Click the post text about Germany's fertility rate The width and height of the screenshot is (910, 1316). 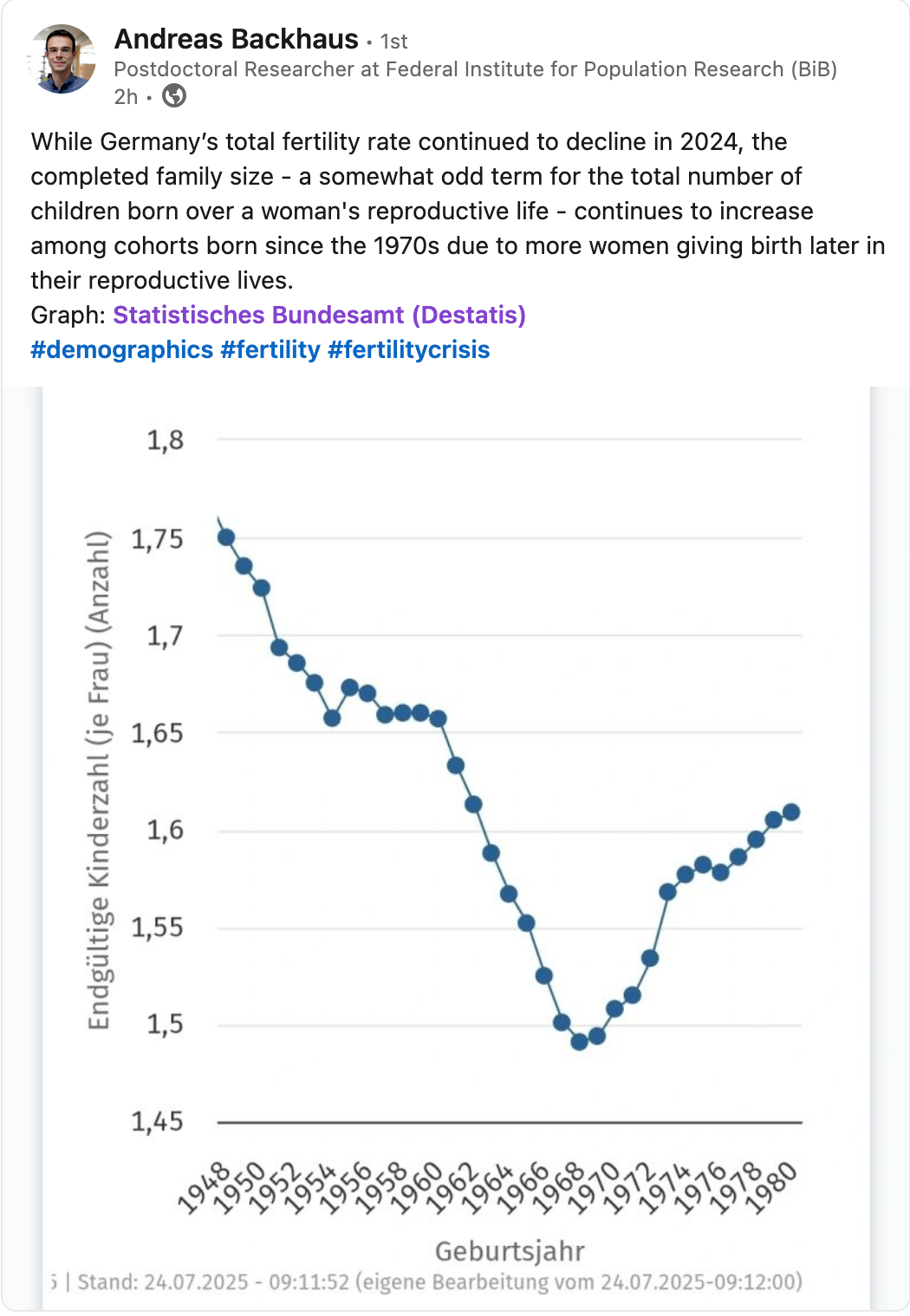point(458,211)
